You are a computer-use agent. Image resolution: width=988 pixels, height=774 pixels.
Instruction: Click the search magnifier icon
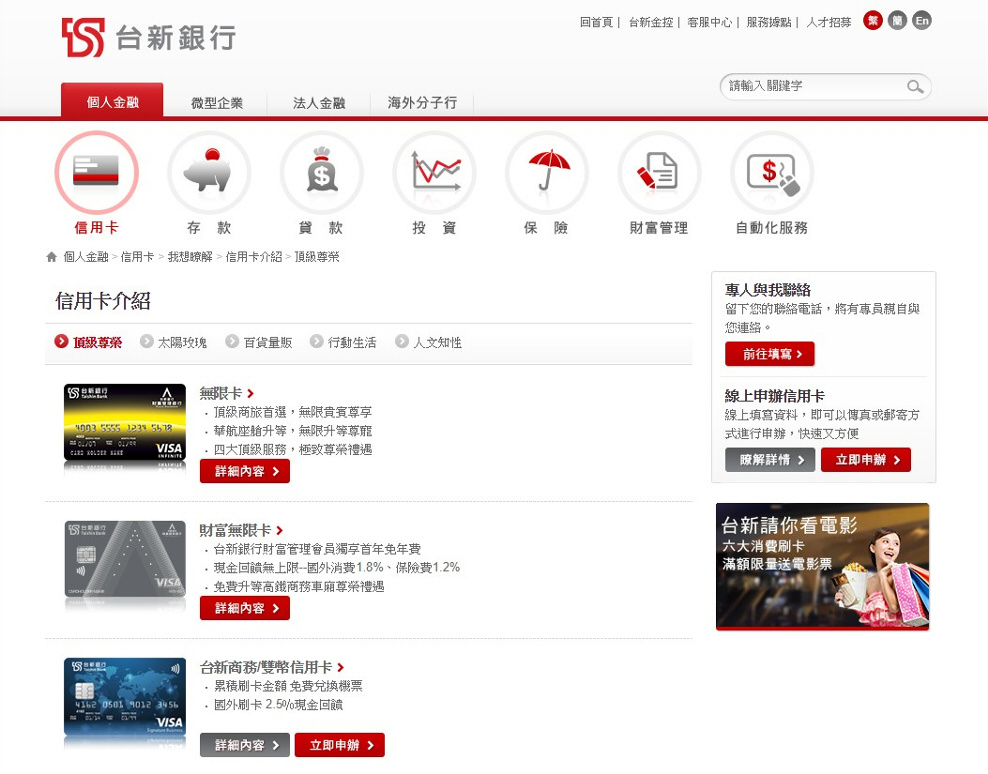[915, 87]
